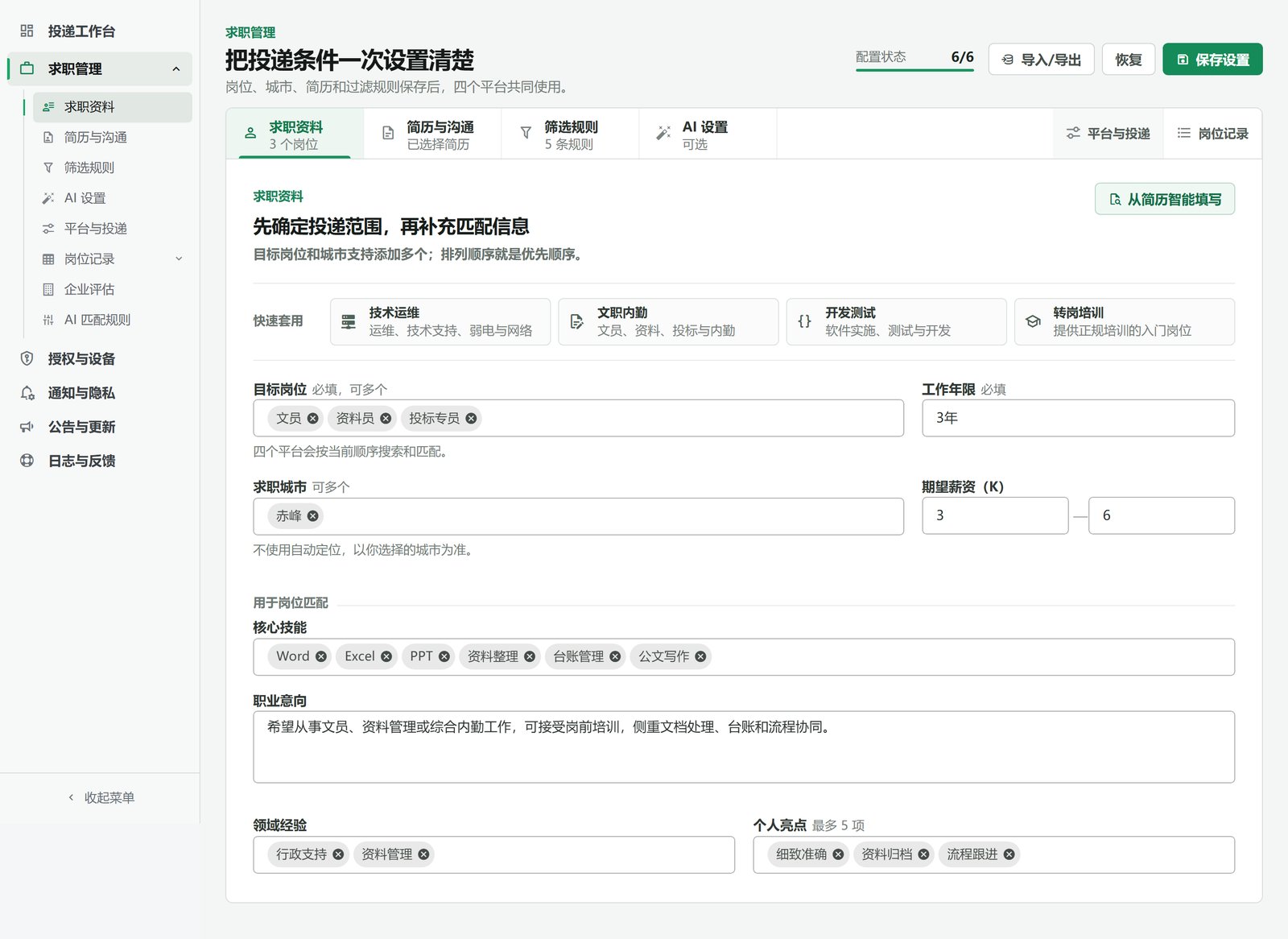Image resolution: width=1288 pixels, height=939 pixels.
Task: Open 简历与沟通 sidebar item
Action: (x=112, y=138)
